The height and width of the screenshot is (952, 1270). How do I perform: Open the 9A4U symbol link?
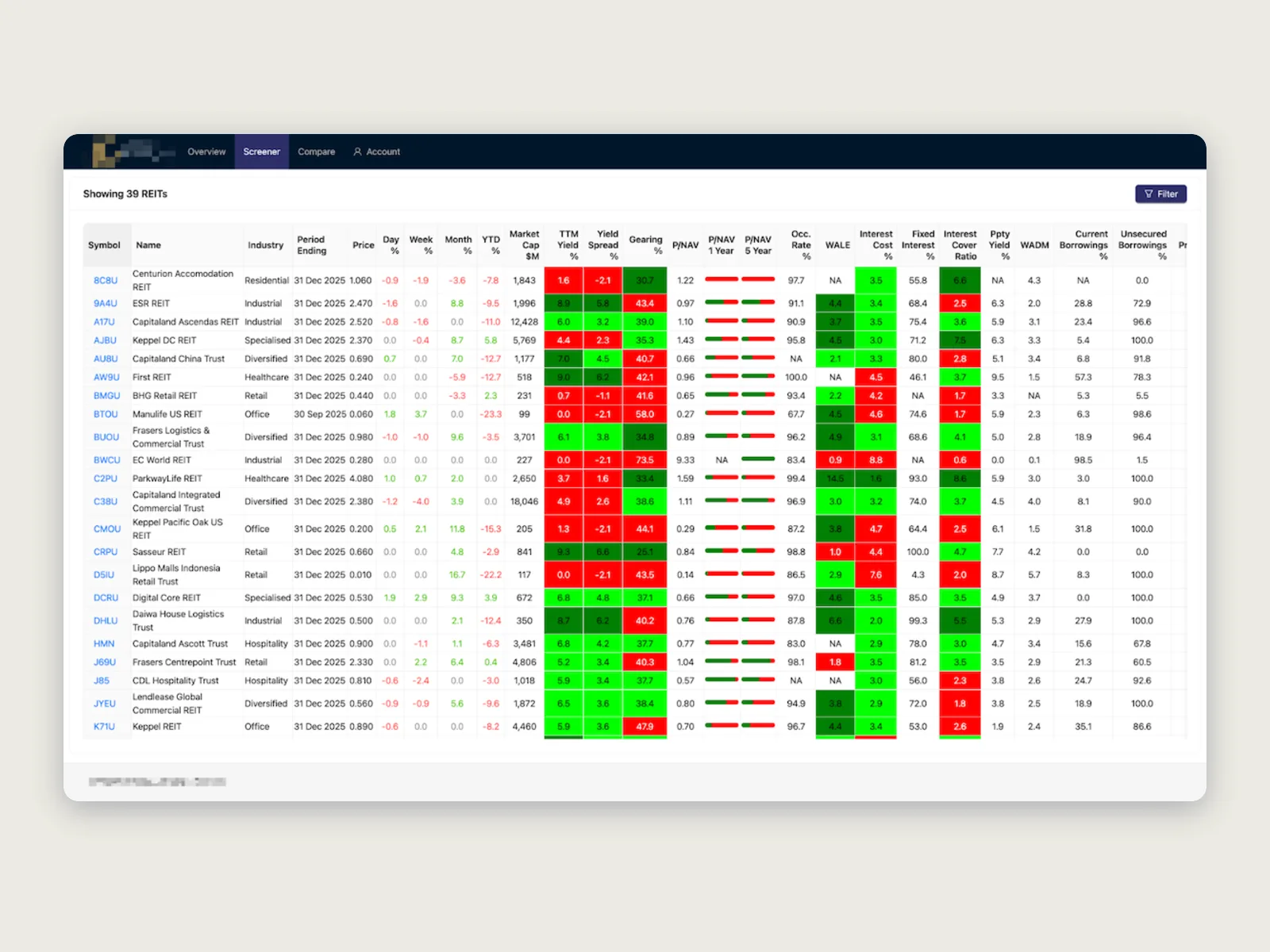(x=106, y=304)
